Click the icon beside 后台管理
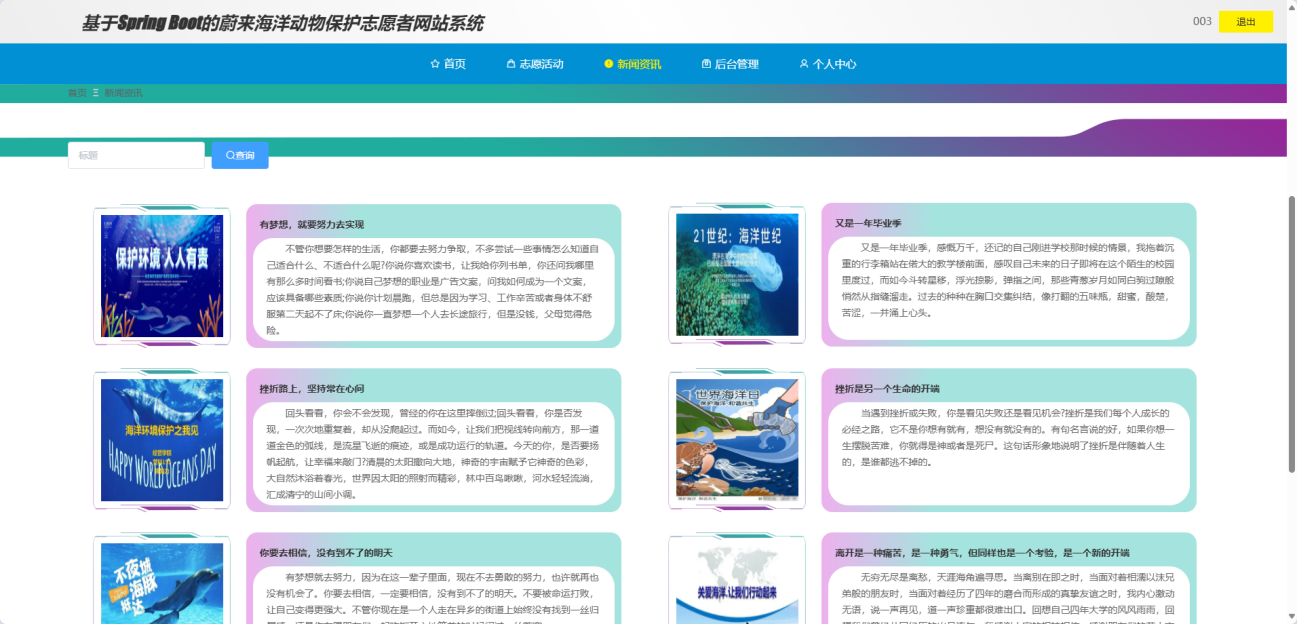 pos(706,64)
